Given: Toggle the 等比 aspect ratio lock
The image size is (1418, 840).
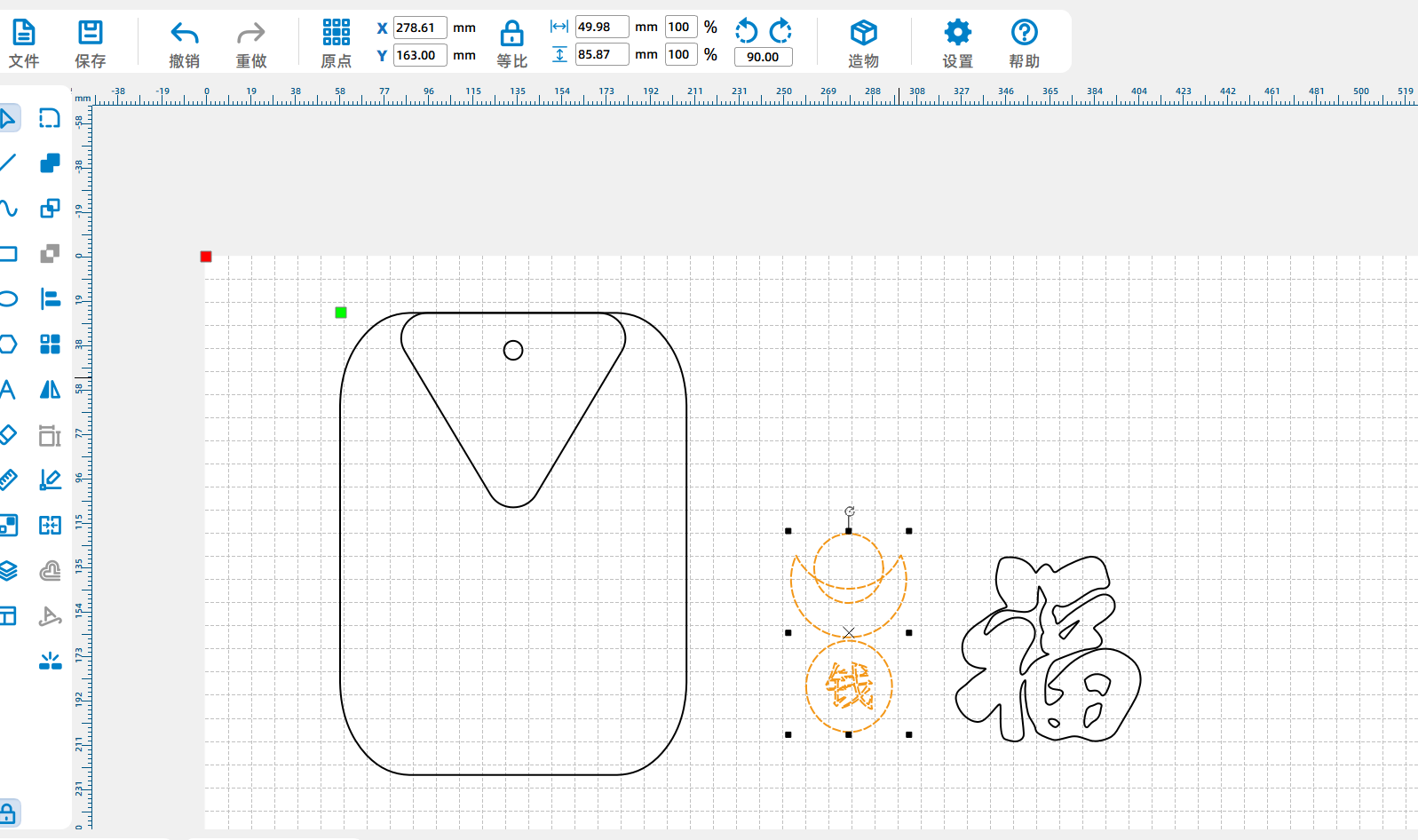Looking at the screenshot, I should point(511,44).
